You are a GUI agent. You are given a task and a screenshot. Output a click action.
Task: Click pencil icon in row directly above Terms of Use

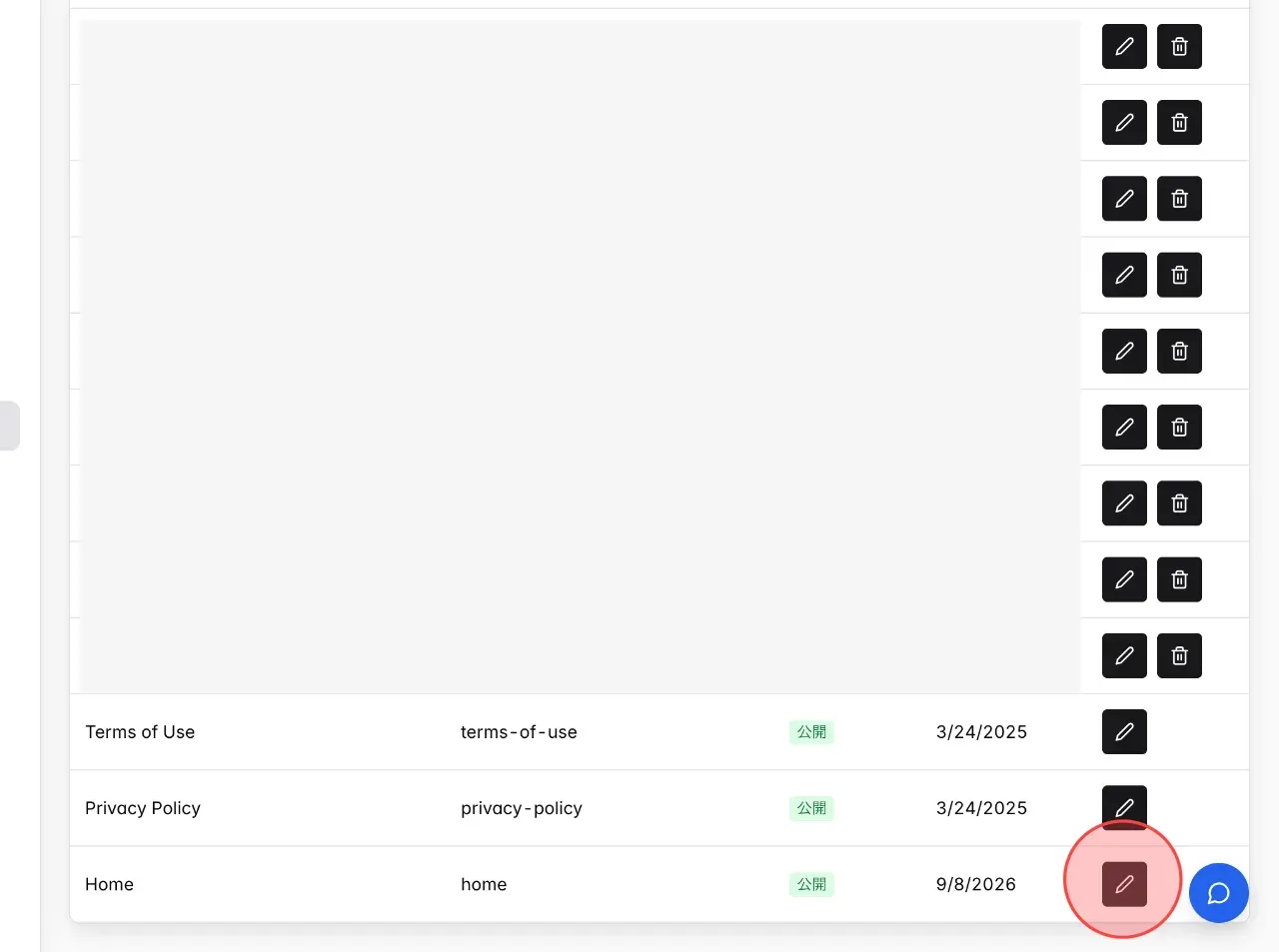point(1124,656)
